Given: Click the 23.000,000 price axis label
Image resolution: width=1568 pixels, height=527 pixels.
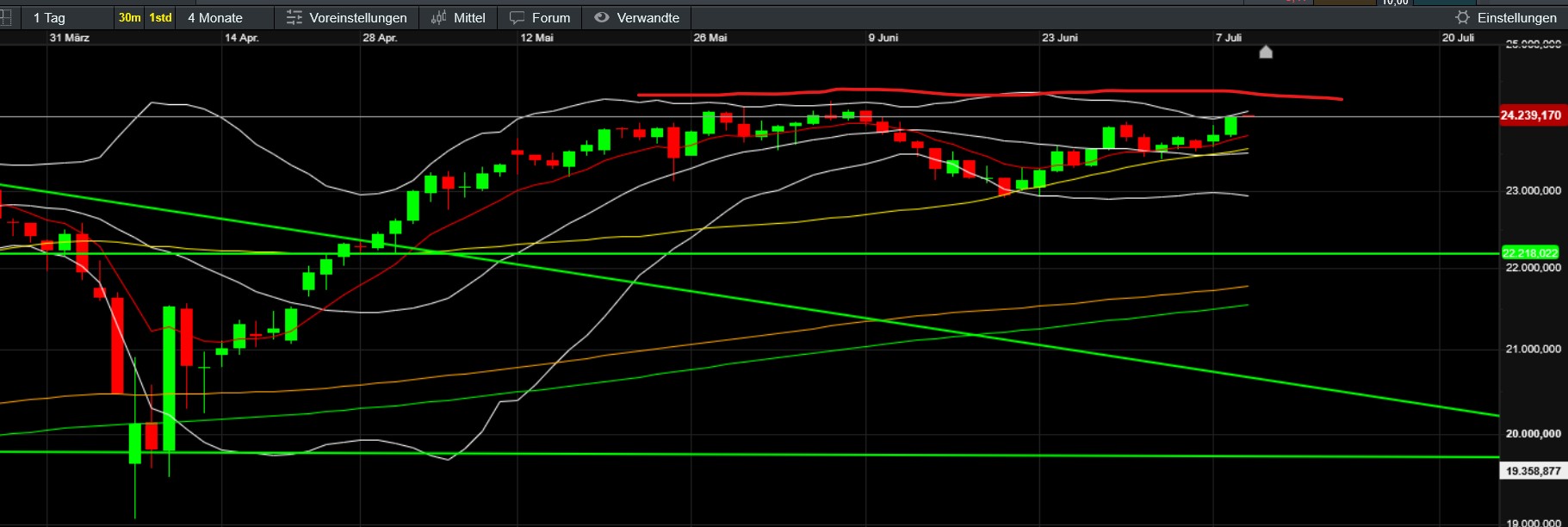Looking at the screenshot, I should click(x=1534, y=190).
